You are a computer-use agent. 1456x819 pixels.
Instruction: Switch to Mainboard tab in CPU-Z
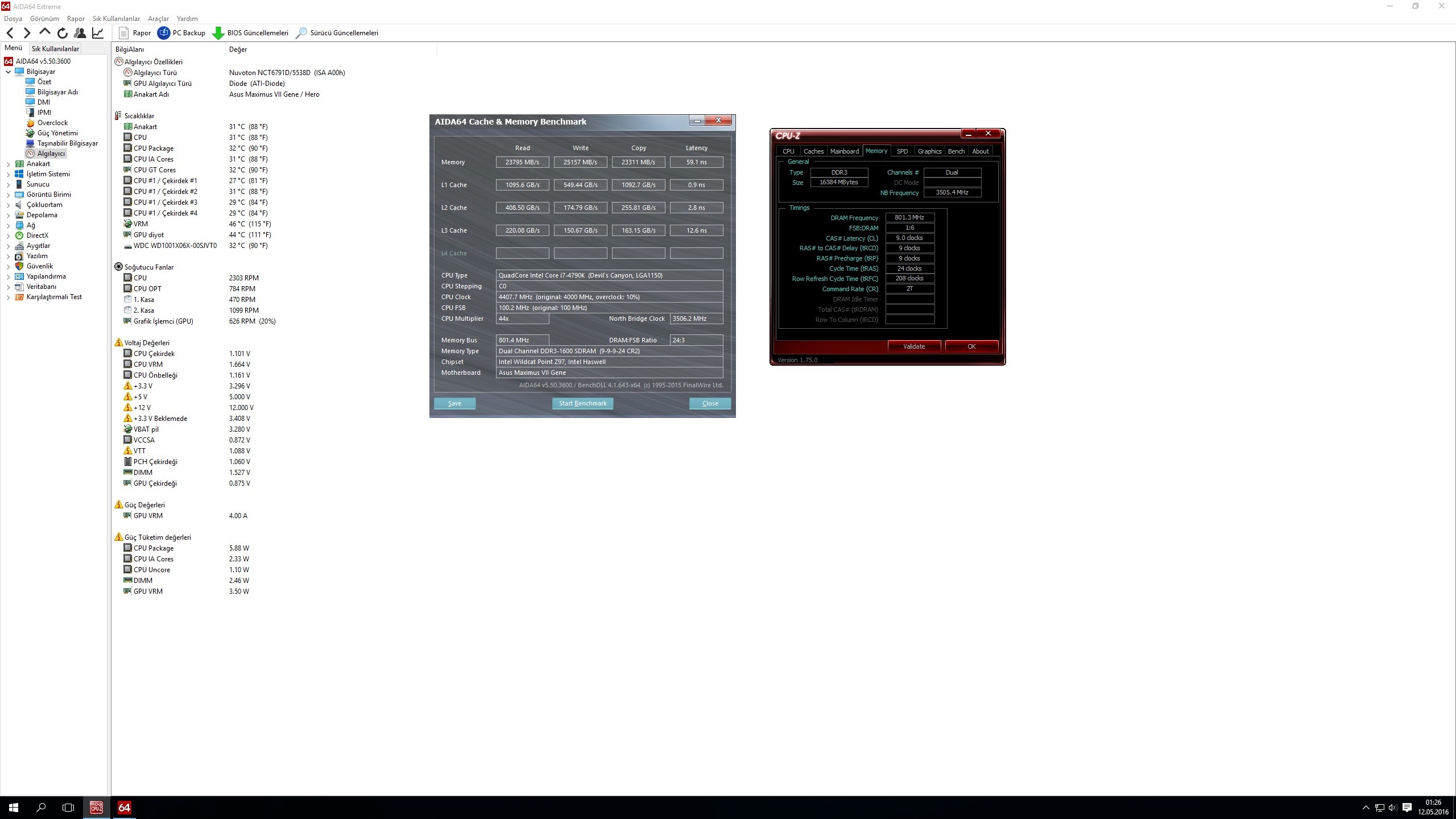pos(845,151)
